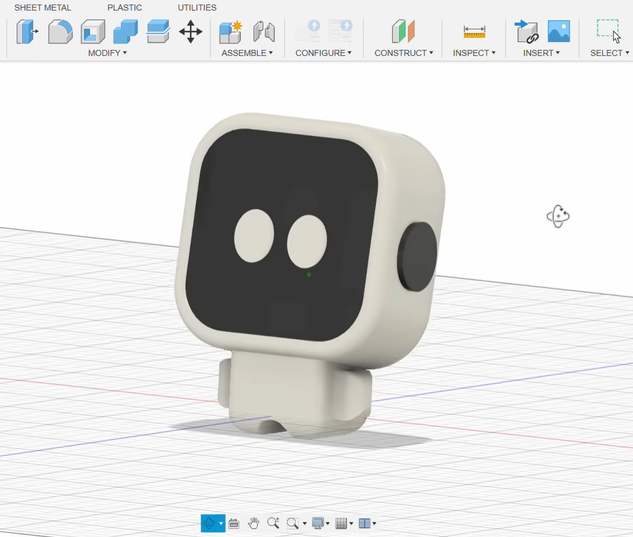Screen dimensions: 633x537
Task: Open the SELECT dropdown menu
Action: tap(610, 53)
